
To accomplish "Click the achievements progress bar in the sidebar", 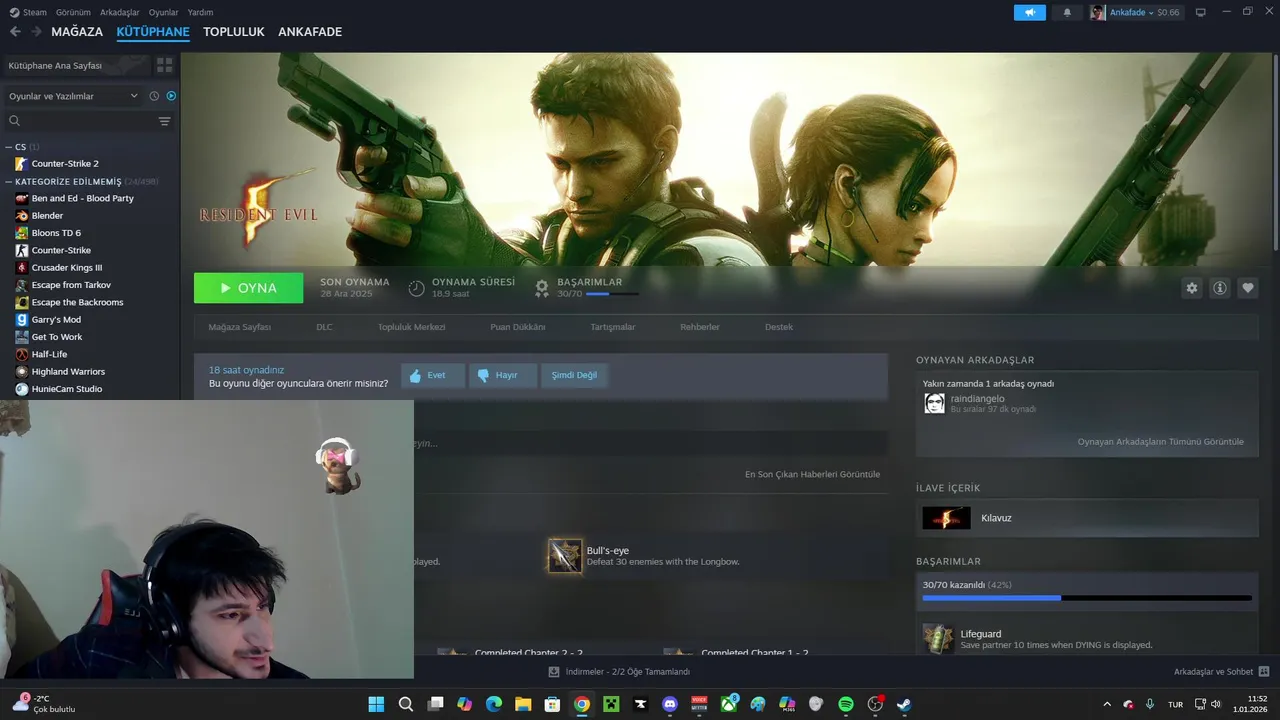I will coord(1087,598).
